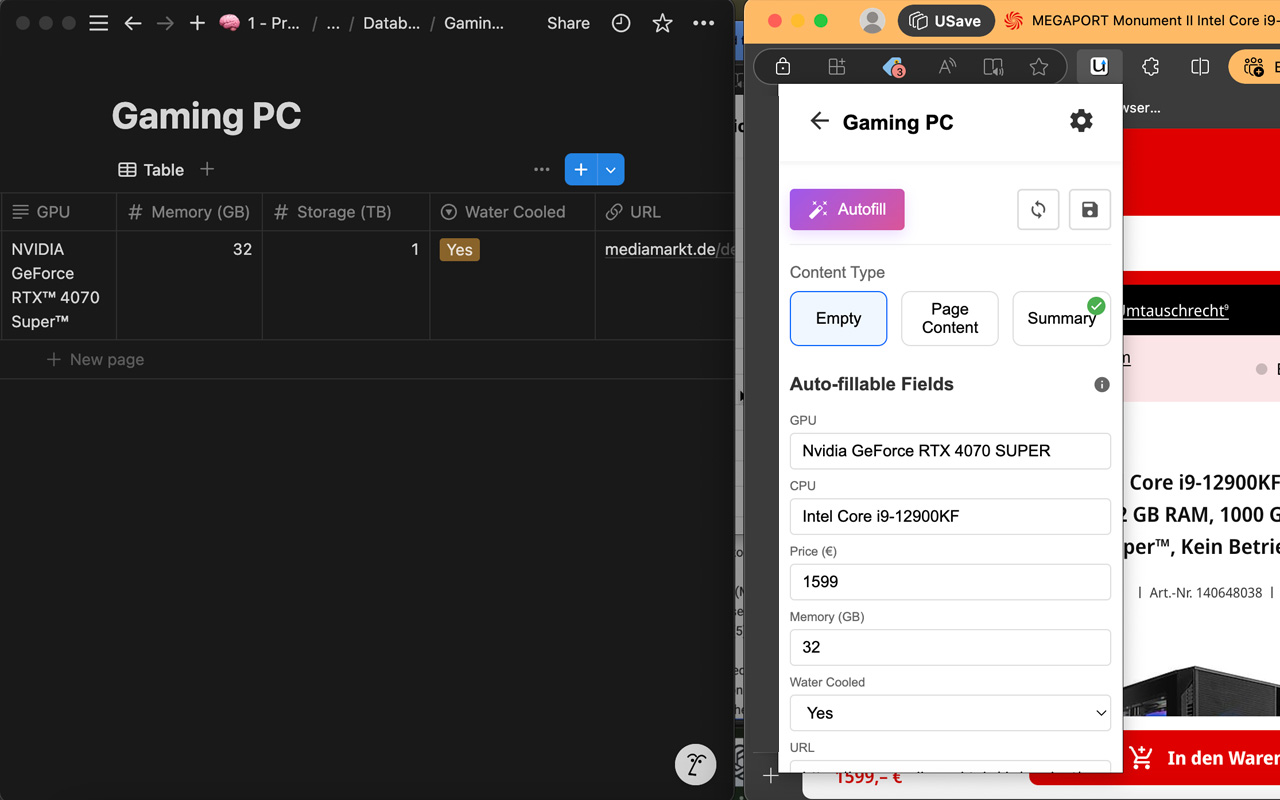Image resolution: width=1280 pixels, height=800 pixels.
Task: Toggle the U extension icon in toolbar
Action: pos(1099,67)
